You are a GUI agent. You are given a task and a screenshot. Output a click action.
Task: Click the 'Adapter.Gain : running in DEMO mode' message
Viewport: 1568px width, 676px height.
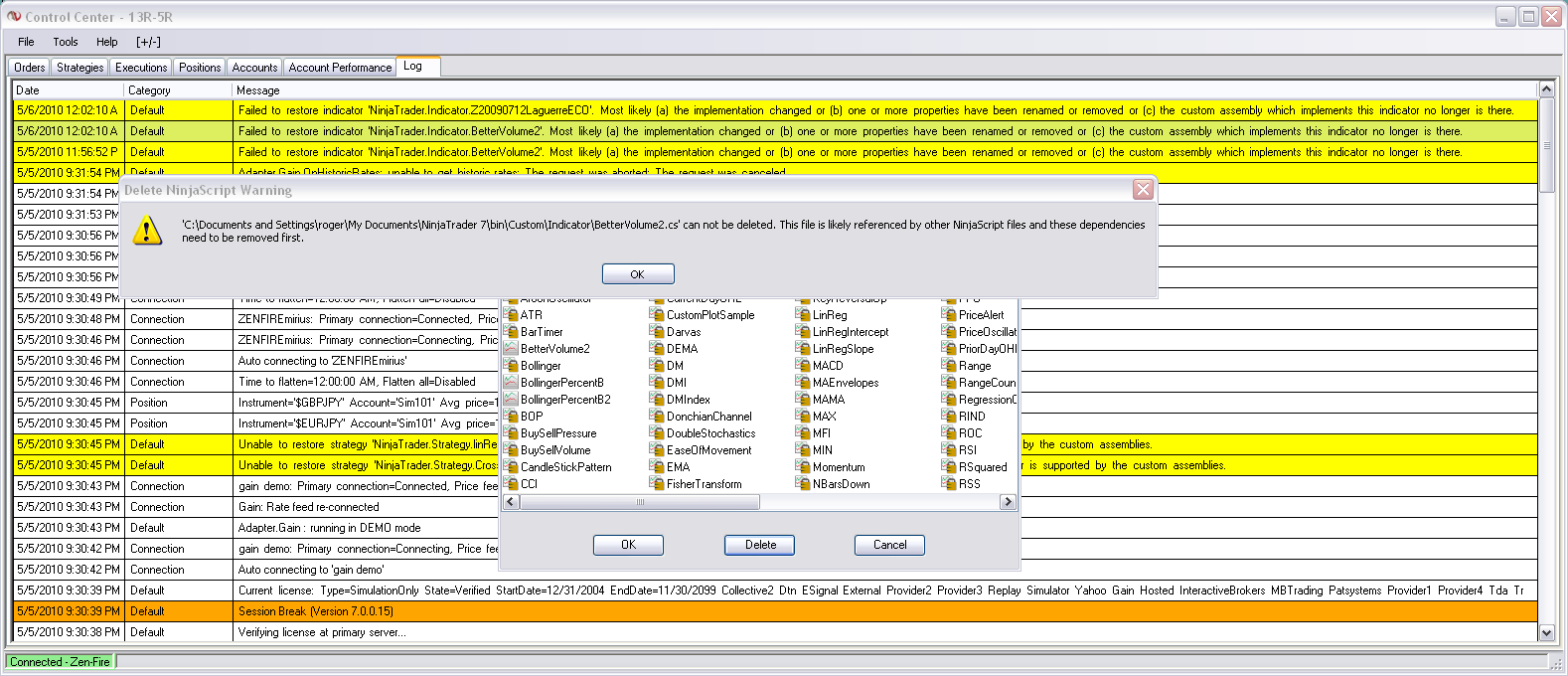point(329,528)
